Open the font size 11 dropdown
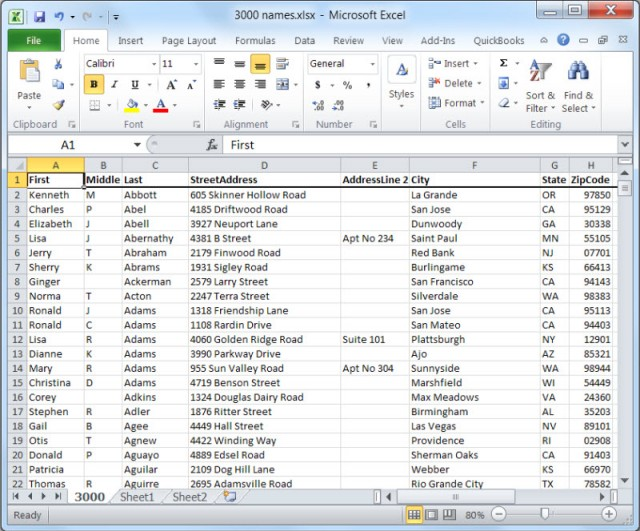Screen dimensions: 640x531 (196, 64)
